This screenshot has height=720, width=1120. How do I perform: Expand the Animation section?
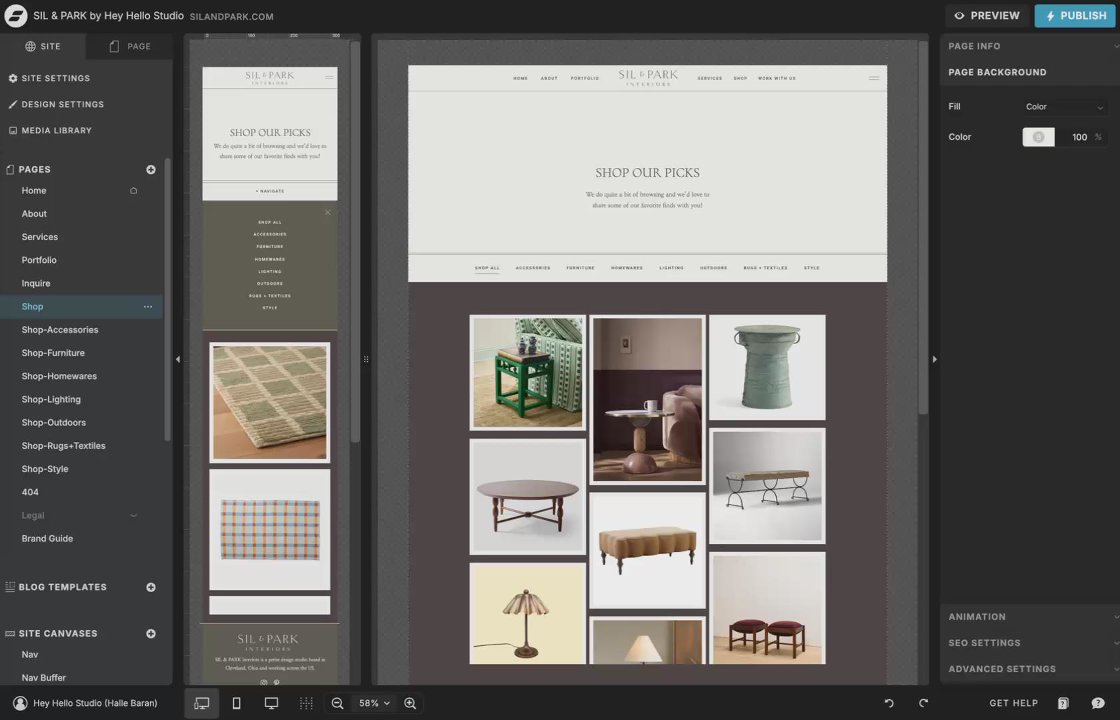(1029, 616)
